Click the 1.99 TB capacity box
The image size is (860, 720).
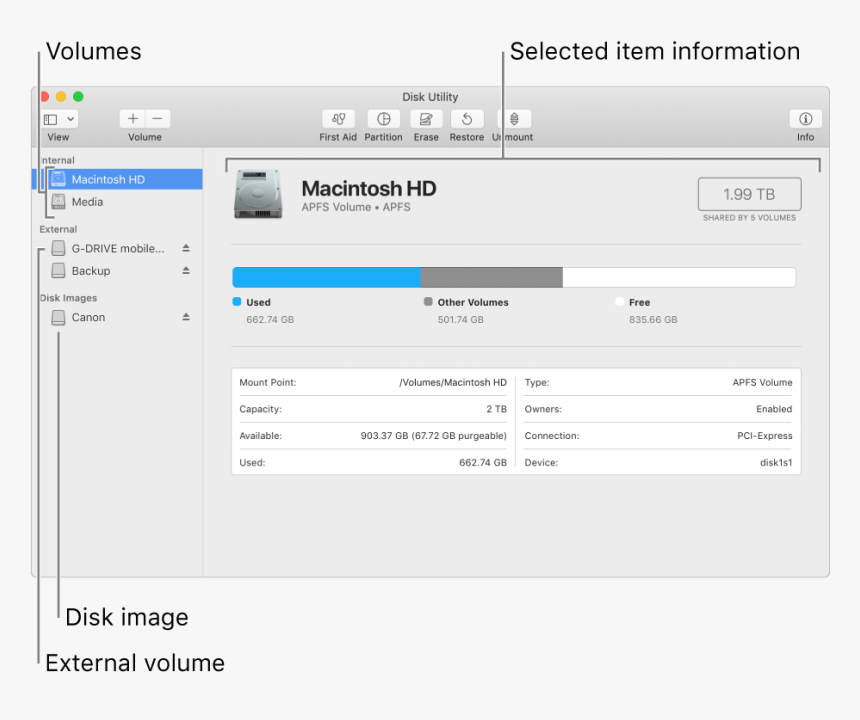point(749,194)
